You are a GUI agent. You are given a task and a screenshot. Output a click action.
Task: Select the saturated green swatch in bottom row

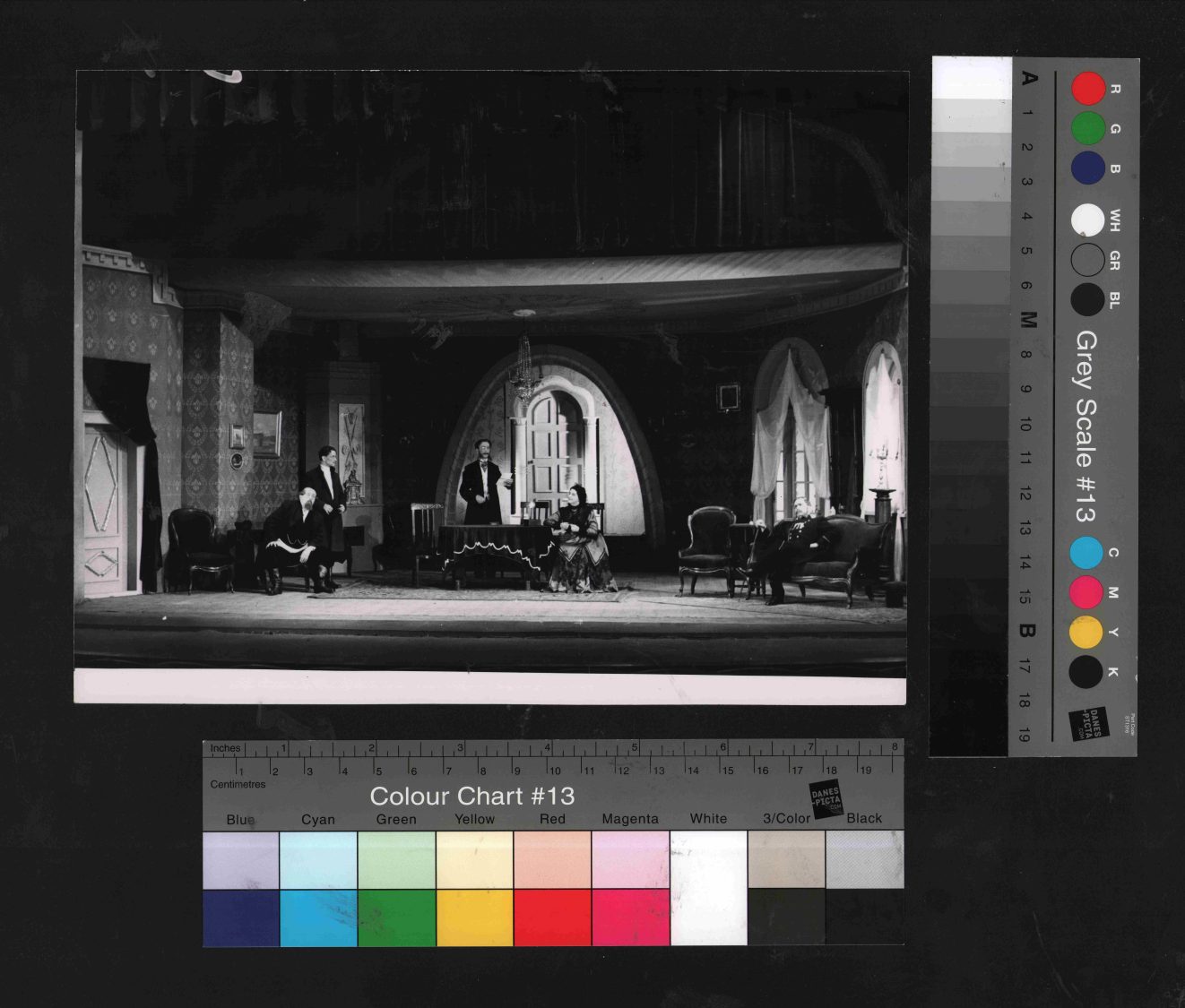[396, 917]
